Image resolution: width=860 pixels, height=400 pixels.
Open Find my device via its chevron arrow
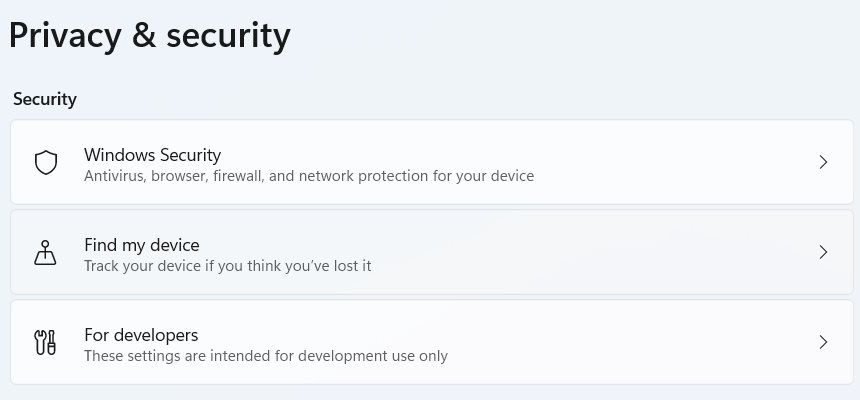[823, 253]
